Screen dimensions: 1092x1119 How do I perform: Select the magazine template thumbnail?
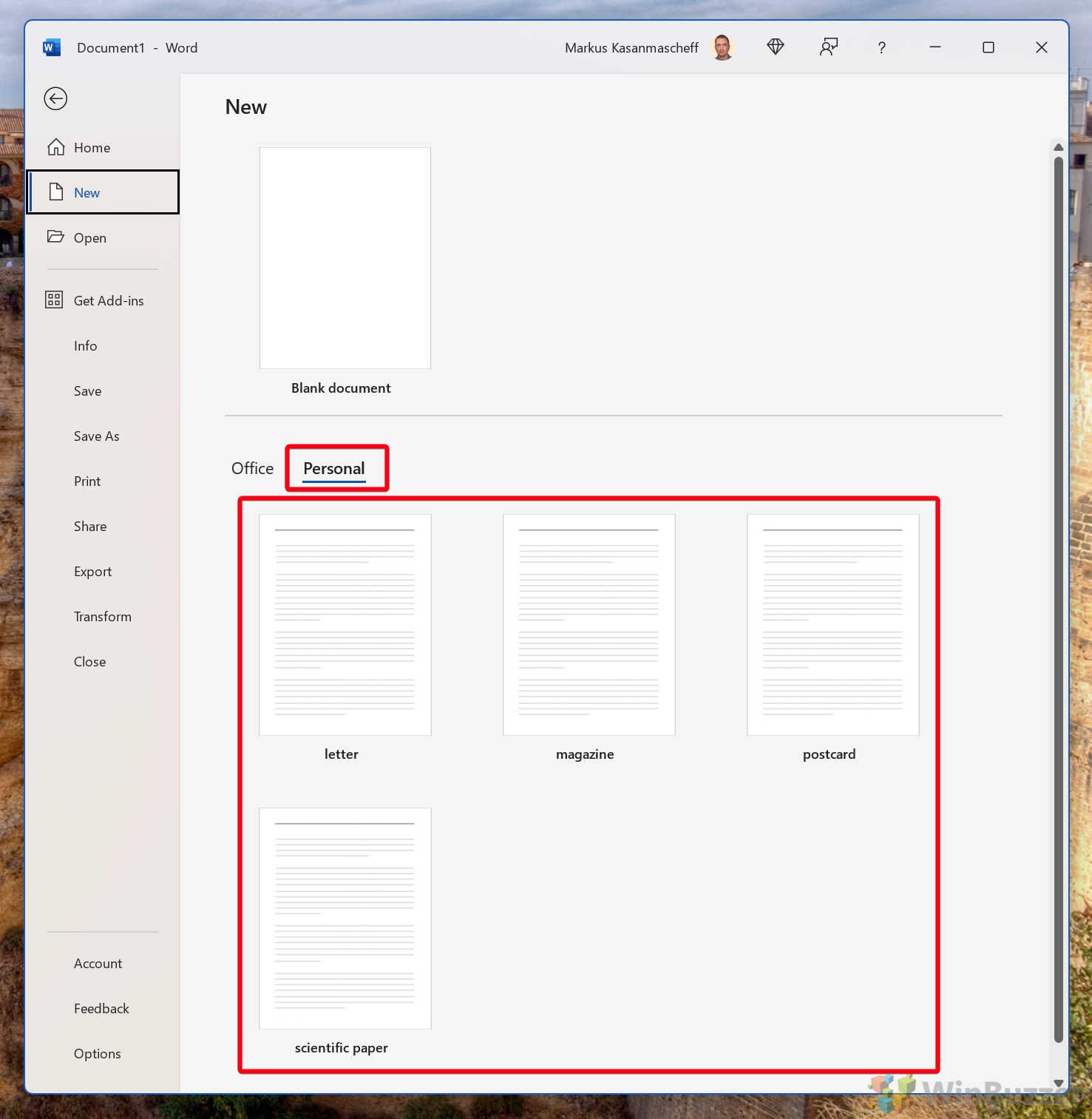point(589,624)
